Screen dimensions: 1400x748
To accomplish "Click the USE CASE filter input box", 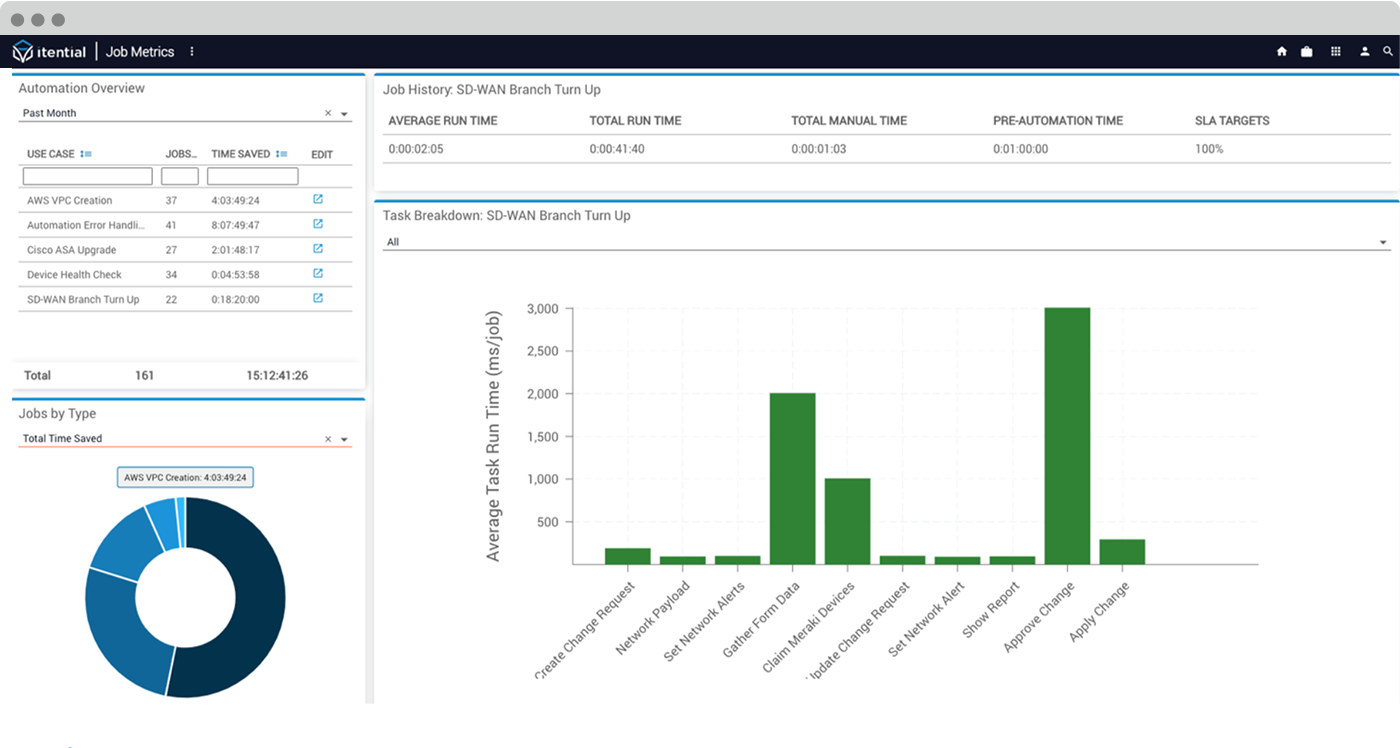I will 86,175.
